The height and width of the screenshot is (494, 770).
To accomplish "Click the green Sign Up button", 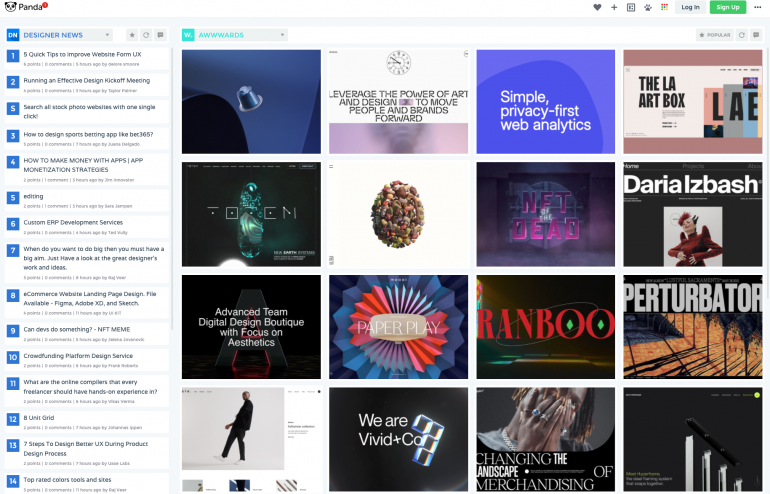I will click(x=728, y=7).
